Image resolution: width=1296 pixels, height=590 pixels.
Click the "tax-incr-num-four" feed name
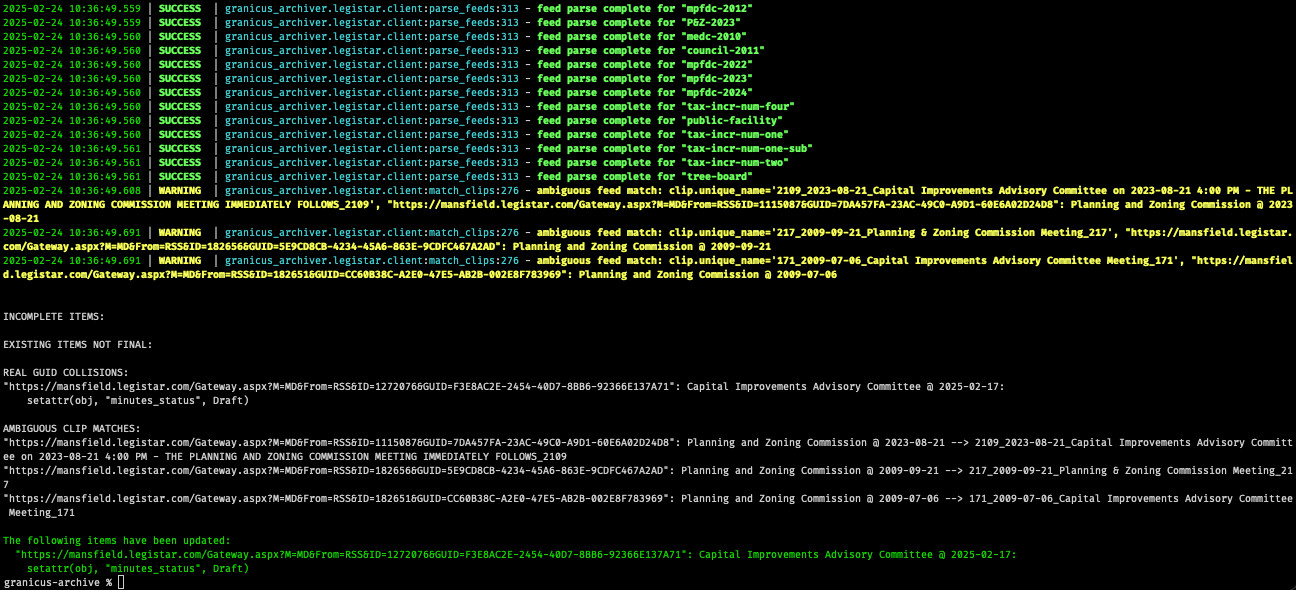point(737,105)
